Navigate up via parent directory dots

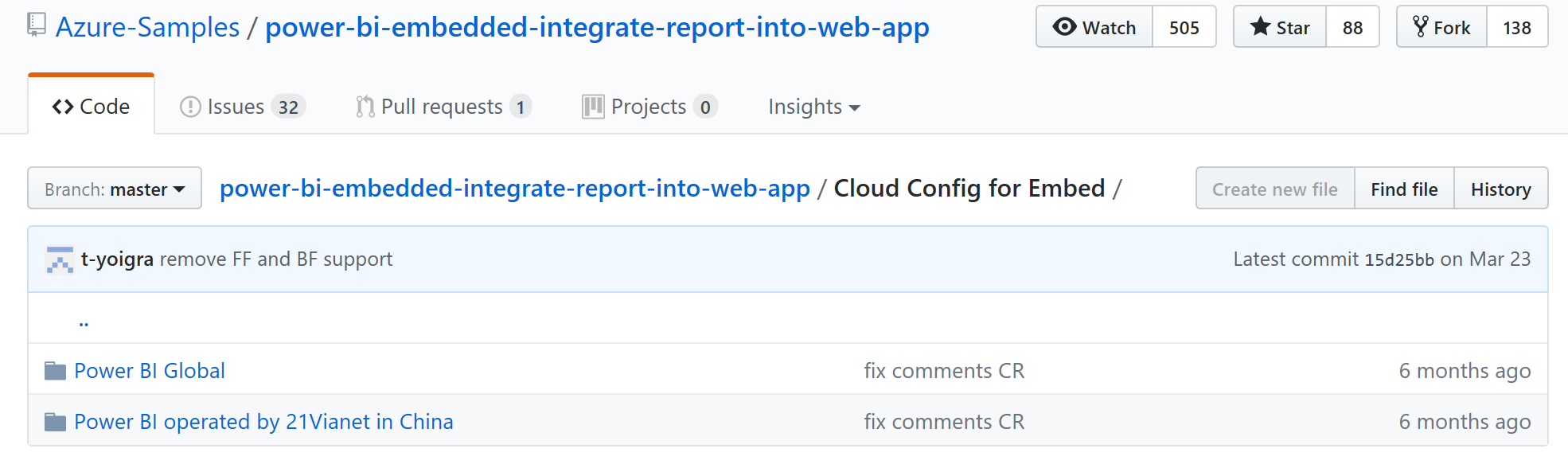(x=84, y=322)
